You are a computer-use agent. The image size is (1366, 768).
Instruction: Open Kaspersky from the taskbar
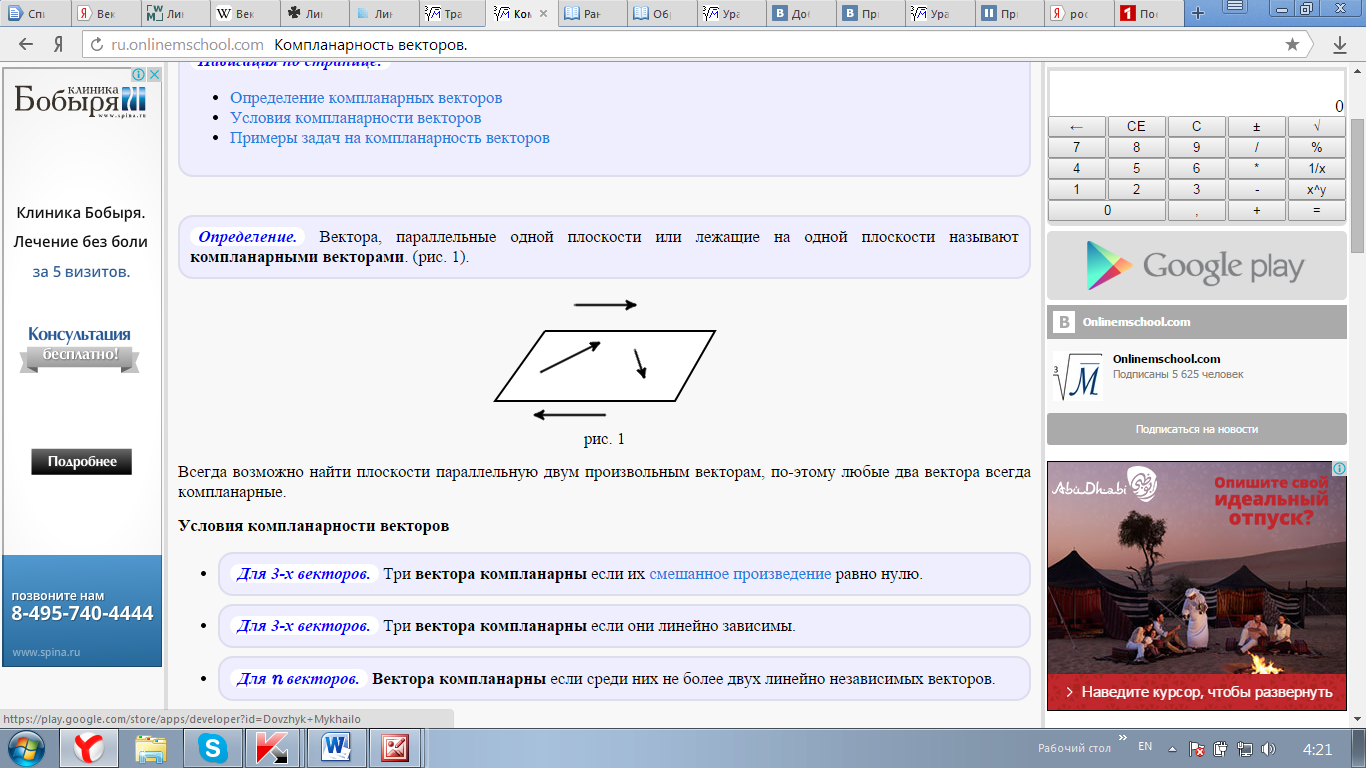[273, 748]
